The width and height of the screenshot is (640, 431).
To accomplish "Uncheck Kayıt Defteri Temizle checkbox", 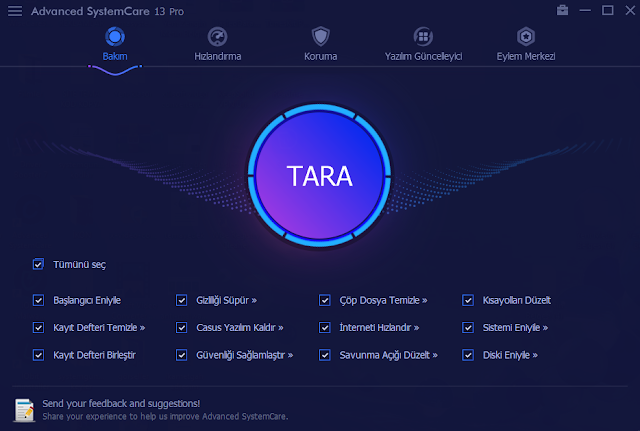I will 38,328.
